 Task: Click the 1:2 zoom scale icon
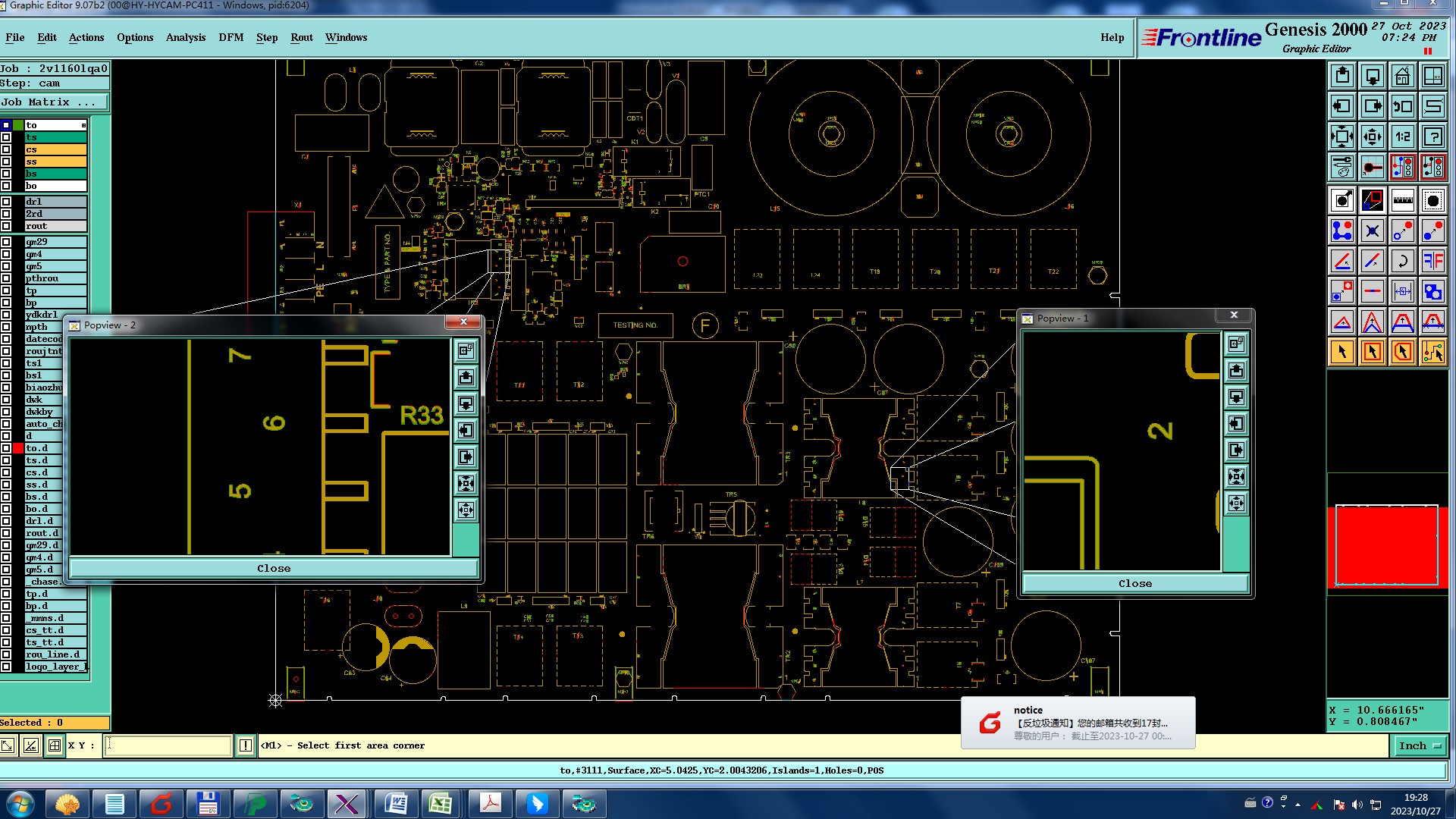(x=1402, y=136)
